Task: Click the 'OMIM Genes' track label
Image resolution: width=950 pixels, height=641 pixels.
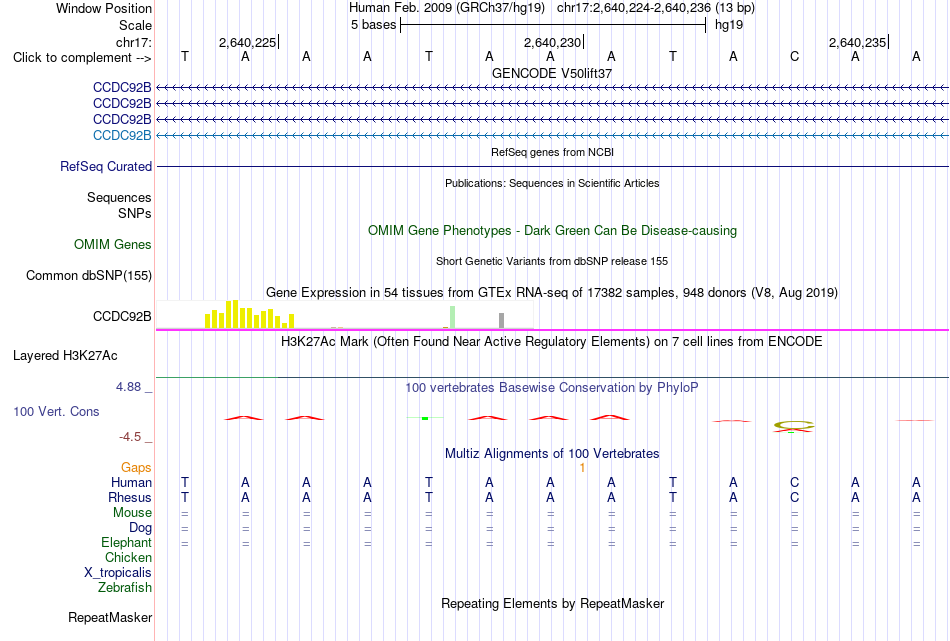Action: pos(113,244)
